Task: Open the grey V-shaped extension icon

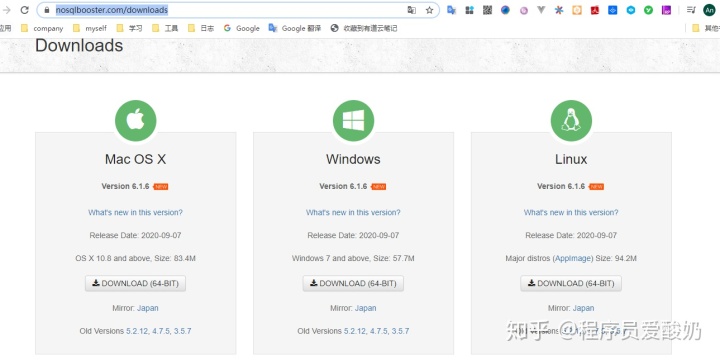Action: 541,10
